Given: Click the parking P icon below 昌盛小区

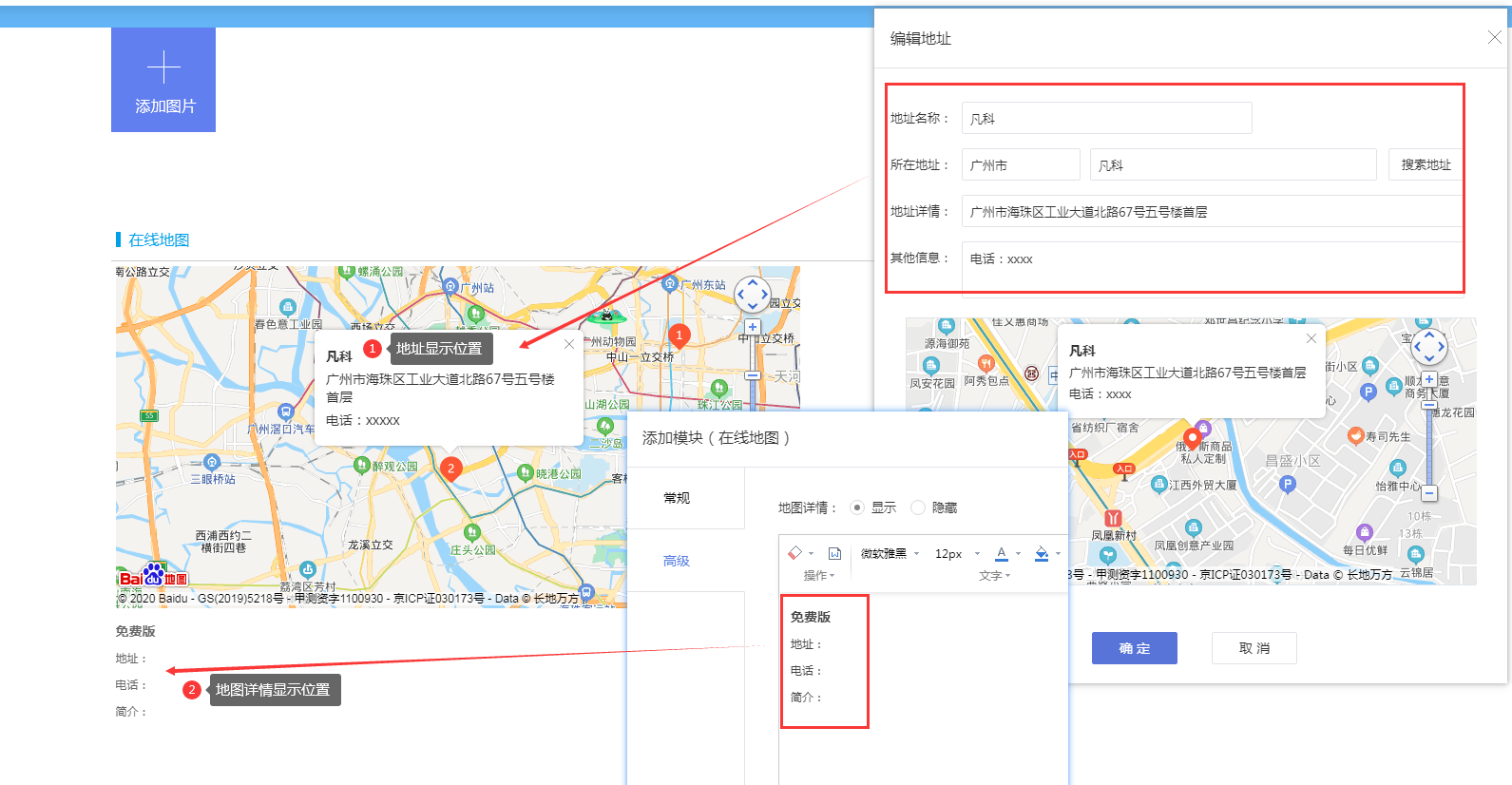Looking at the screenshot, I should [x=1288, y=484].
